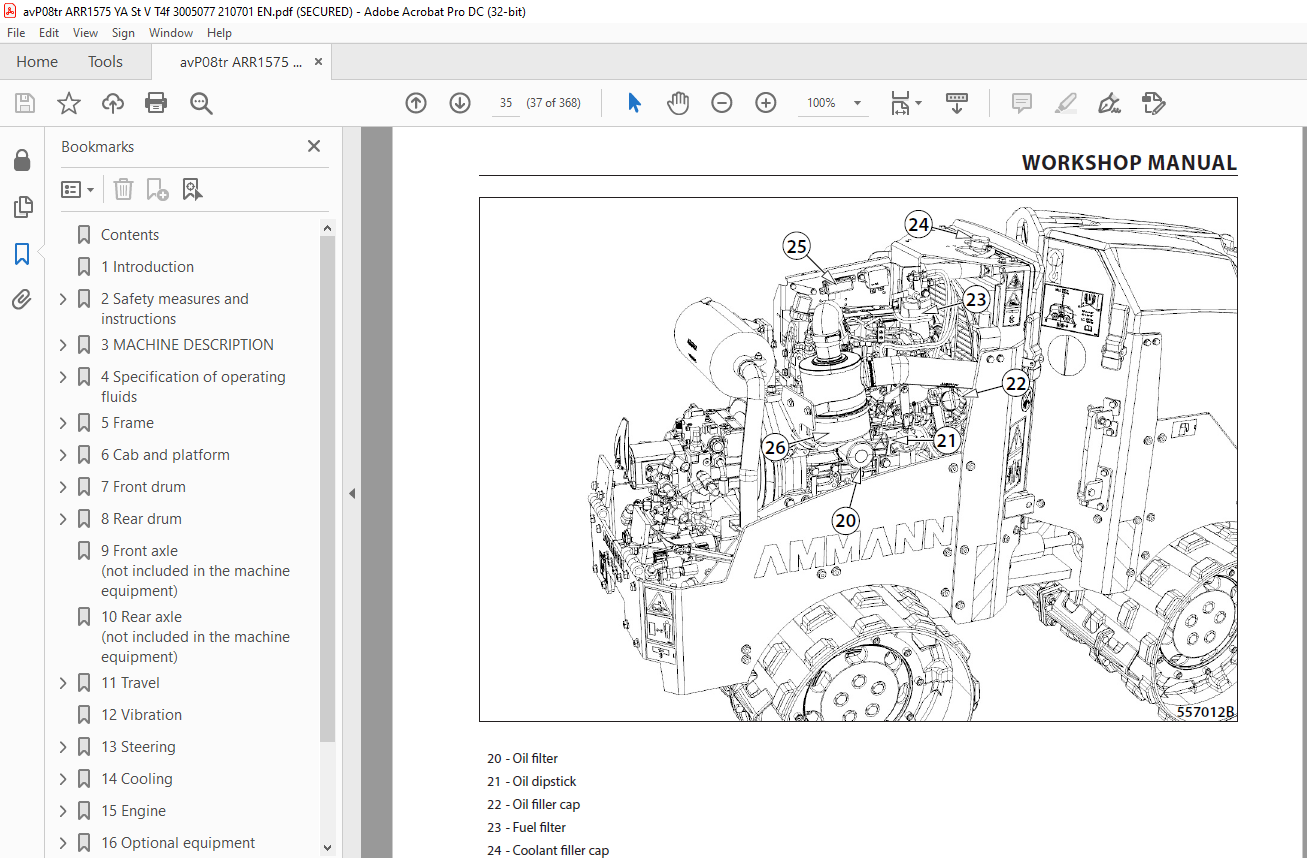Open zoom level dropdown
The image size is (1307, 858).
tap(857, 103)
